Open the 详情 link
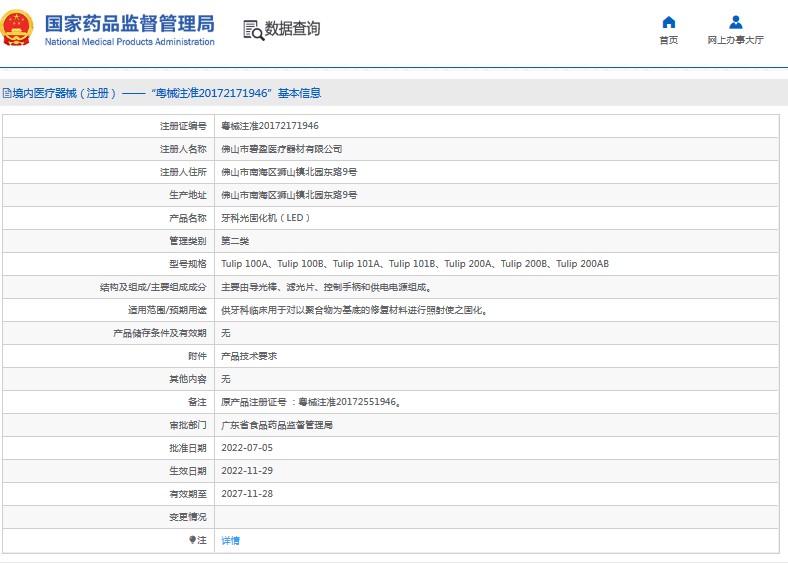 coord(231,540)
